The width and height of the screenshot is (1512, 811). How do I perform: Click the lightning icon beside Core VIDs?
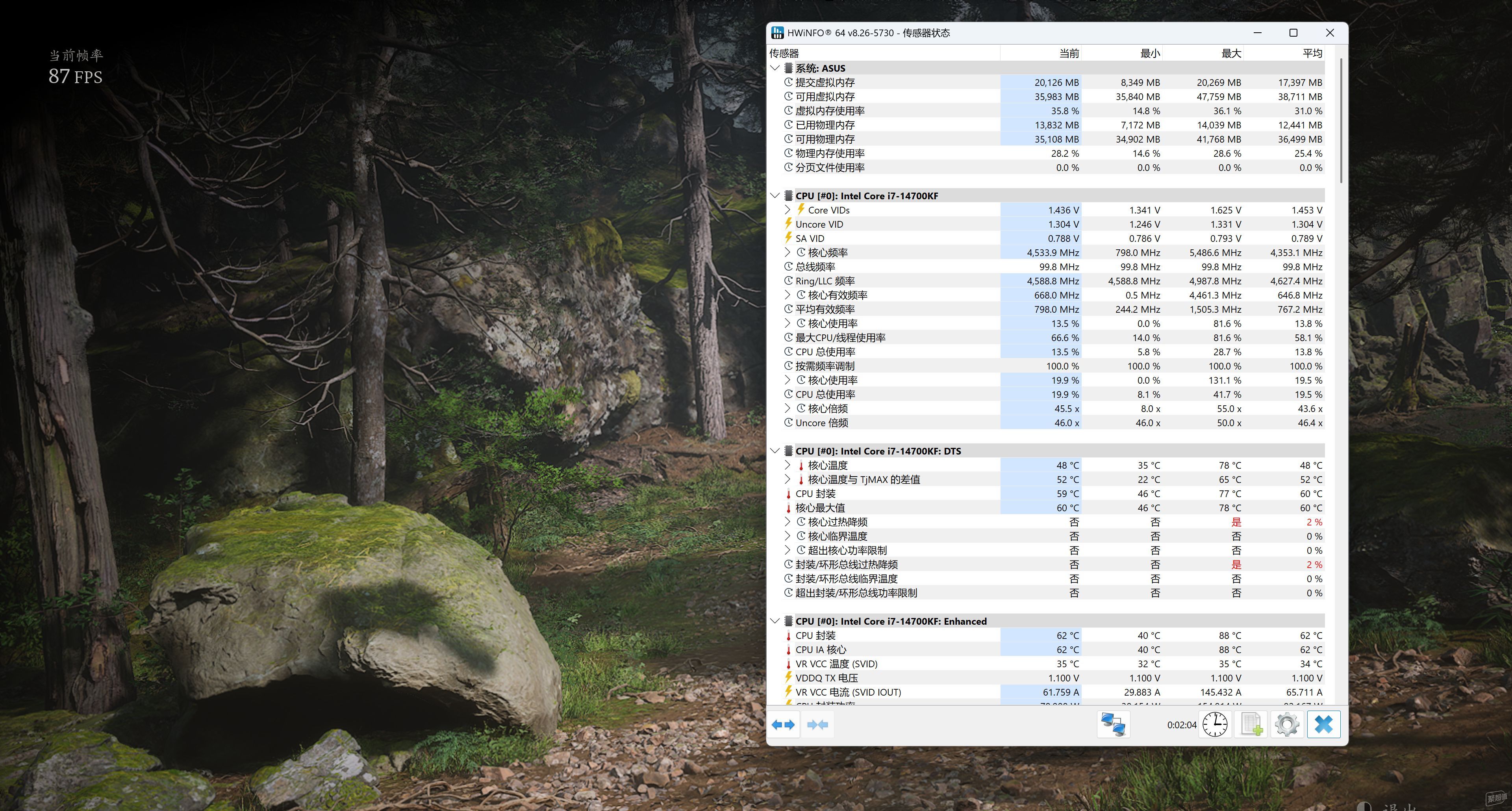pos(800,210)
